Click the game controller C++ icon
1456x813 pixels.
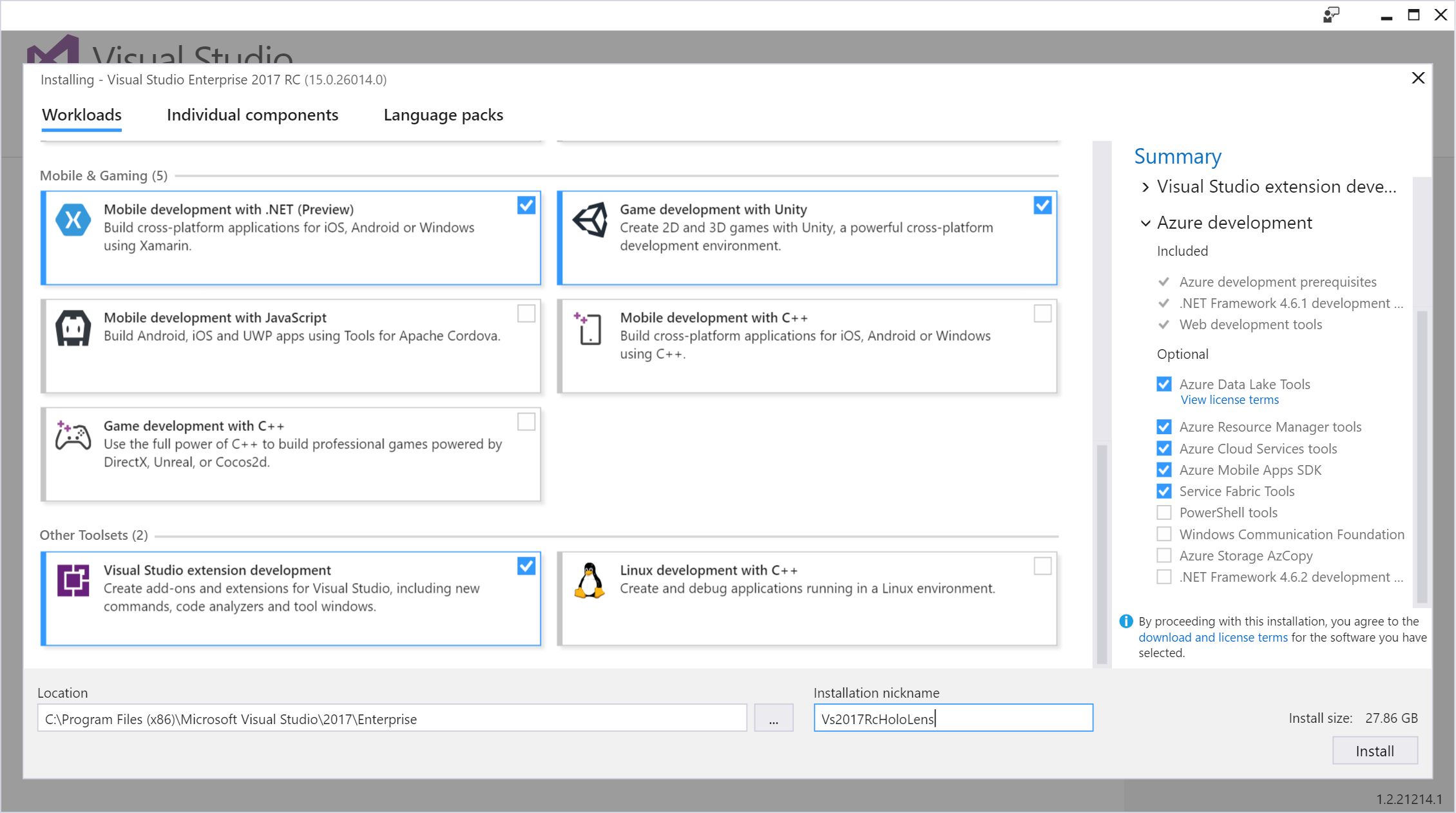pyautogui.click(x=73, y=436)
